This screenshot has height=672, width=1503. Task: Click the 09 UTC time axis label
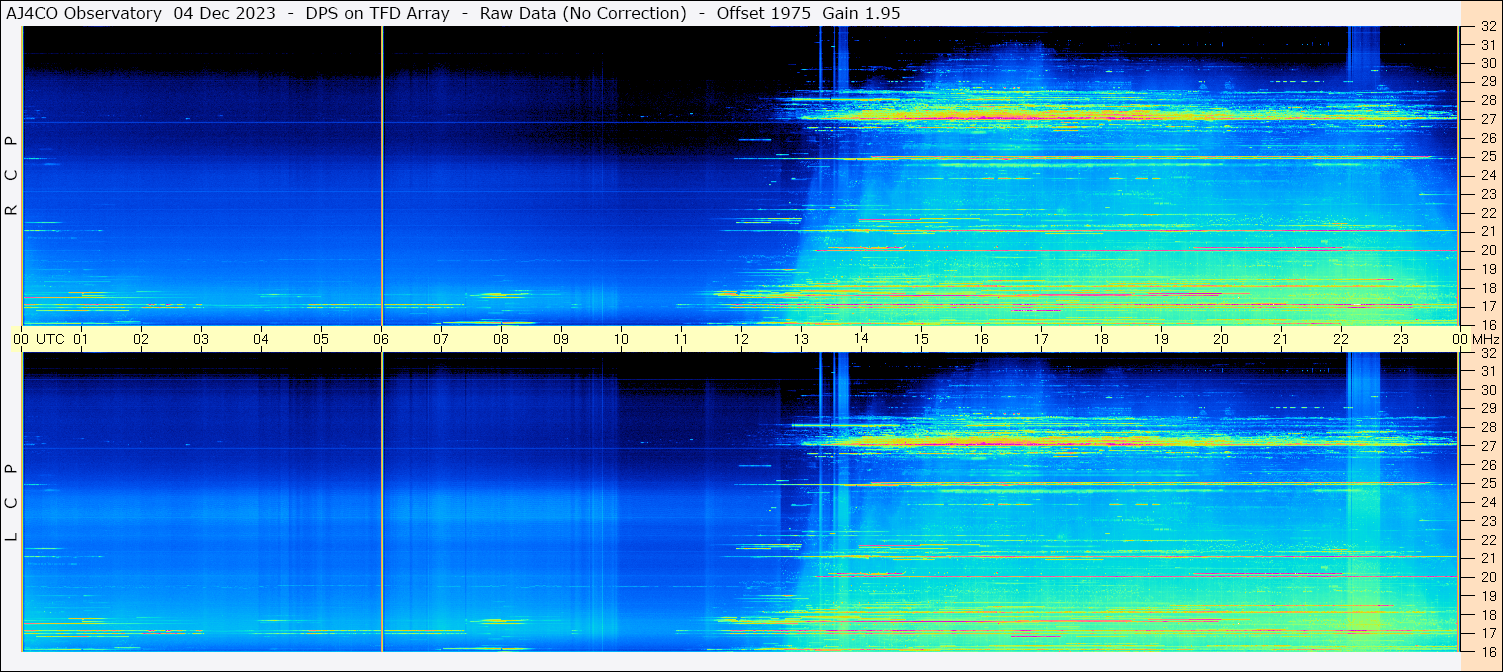point(561,339)
